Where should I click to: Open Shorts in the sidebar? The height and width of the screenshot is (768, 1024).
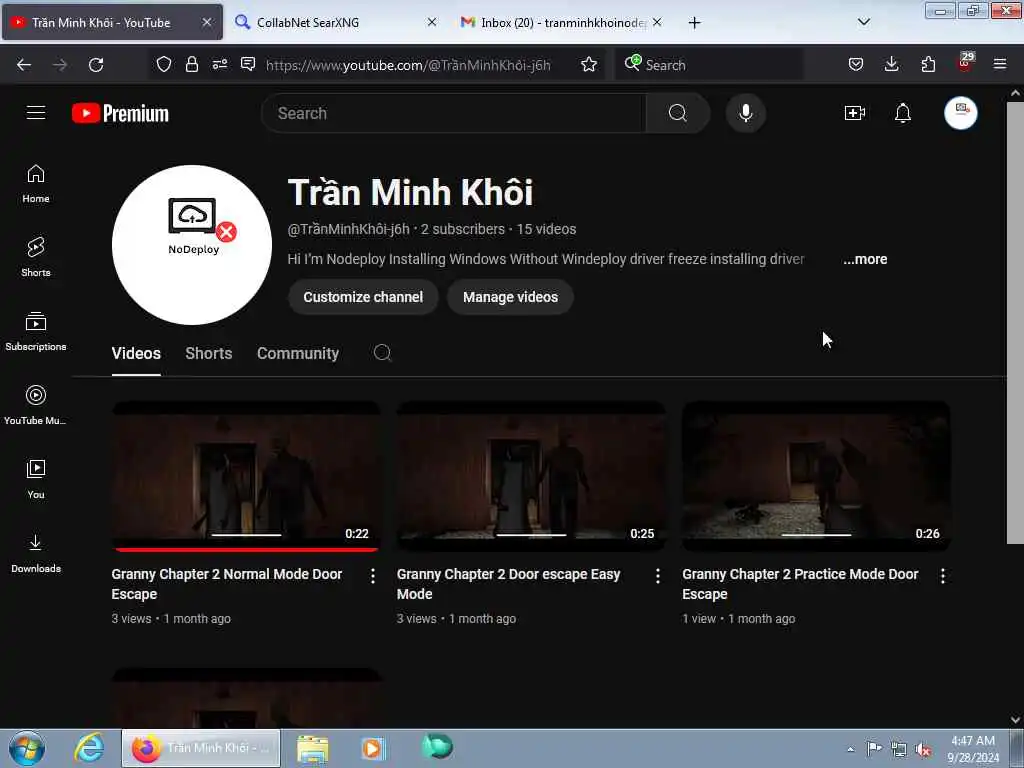(36, 257)
